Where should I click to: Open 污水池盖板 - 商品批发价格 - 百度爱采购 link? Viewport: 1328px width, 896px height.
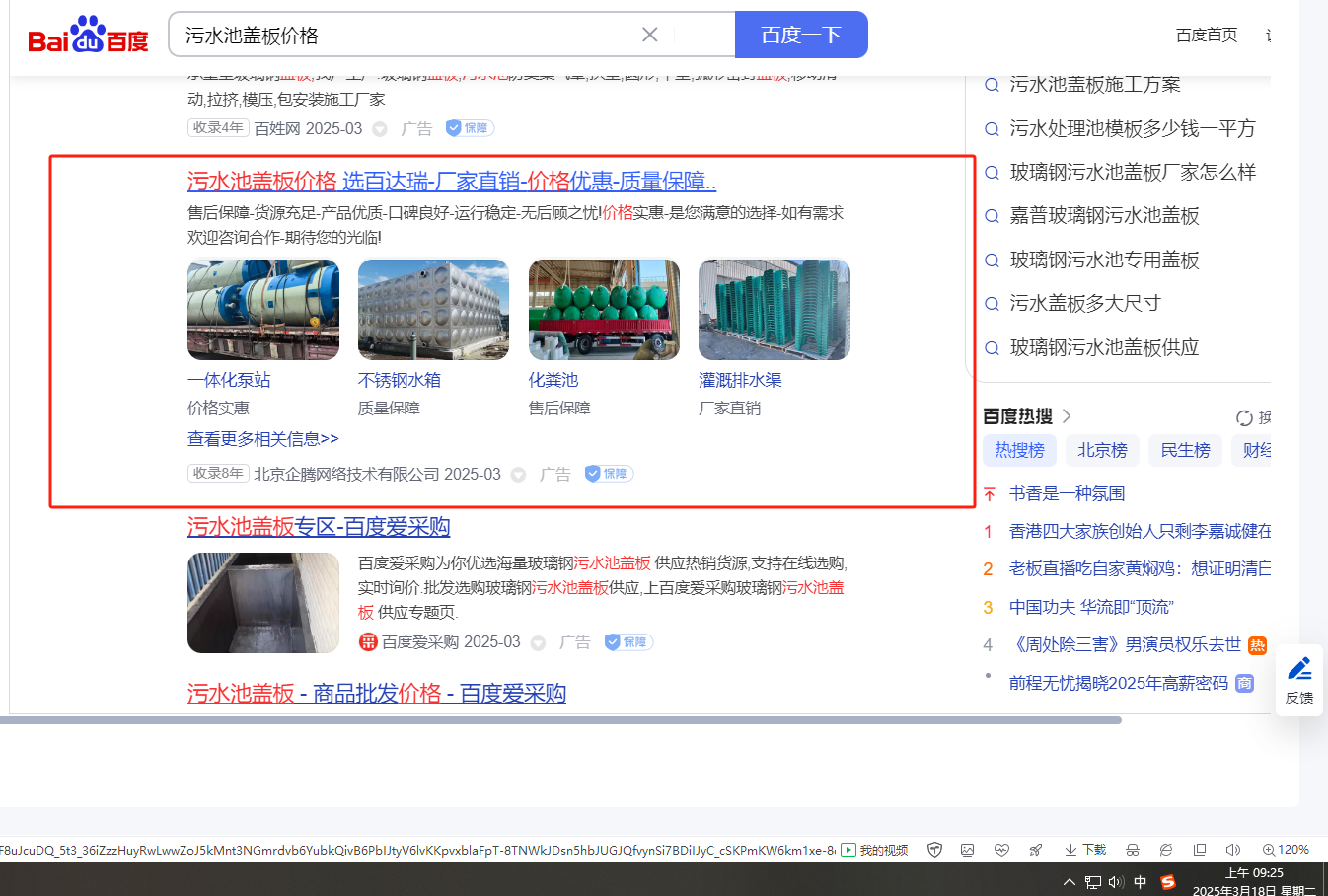tap(377, 694)
